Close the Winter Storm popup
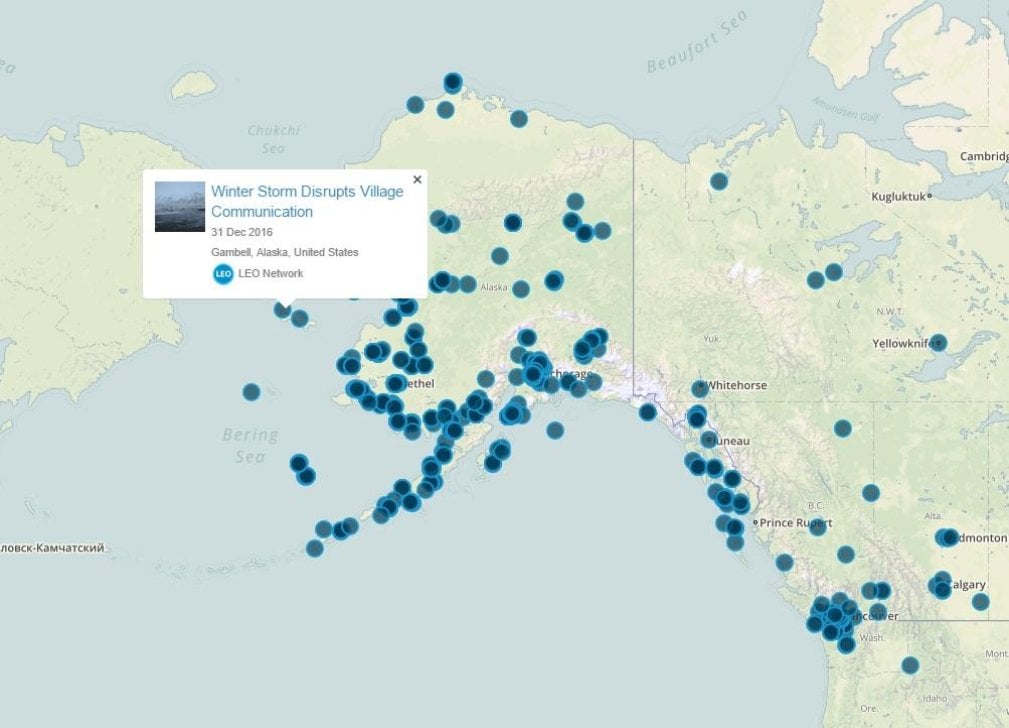 coord(417,180)
